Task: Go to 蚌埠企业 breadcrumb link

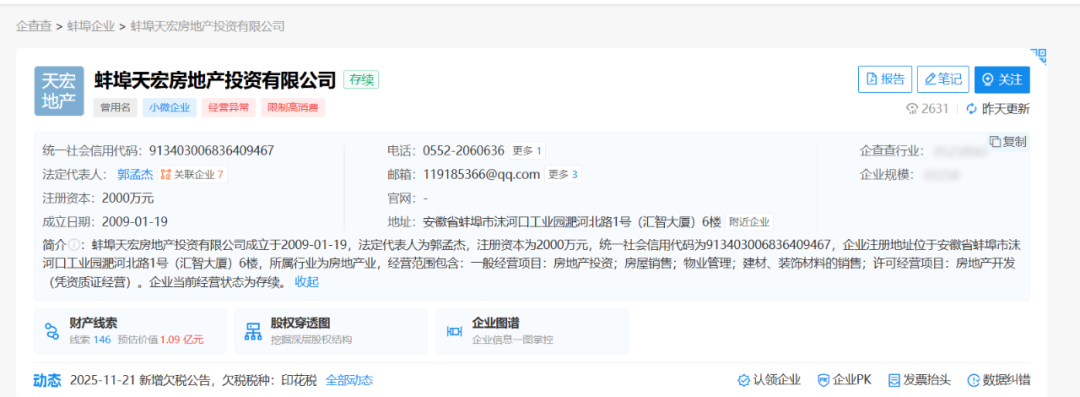Action: tap(91, 26)
